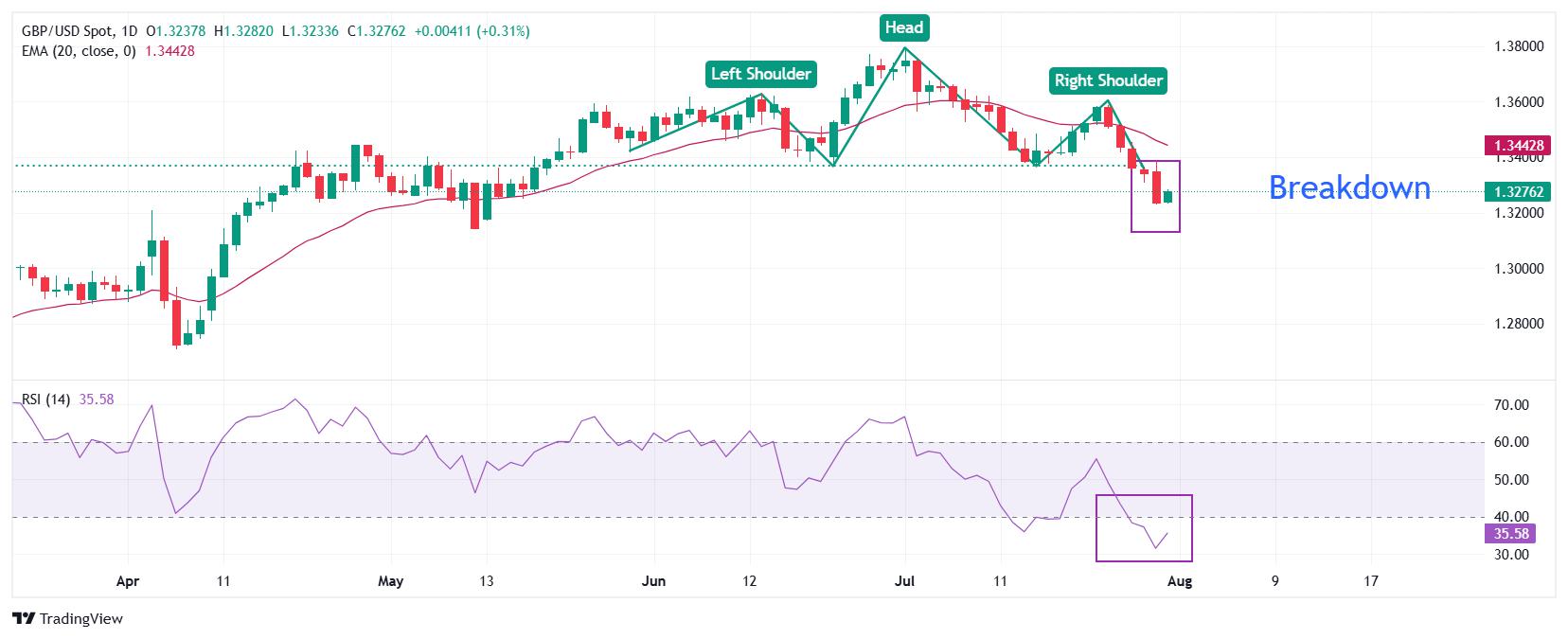Click the TradingView logo icon
The width and height of the screenshot is (1568, 639).
[25, 619]
